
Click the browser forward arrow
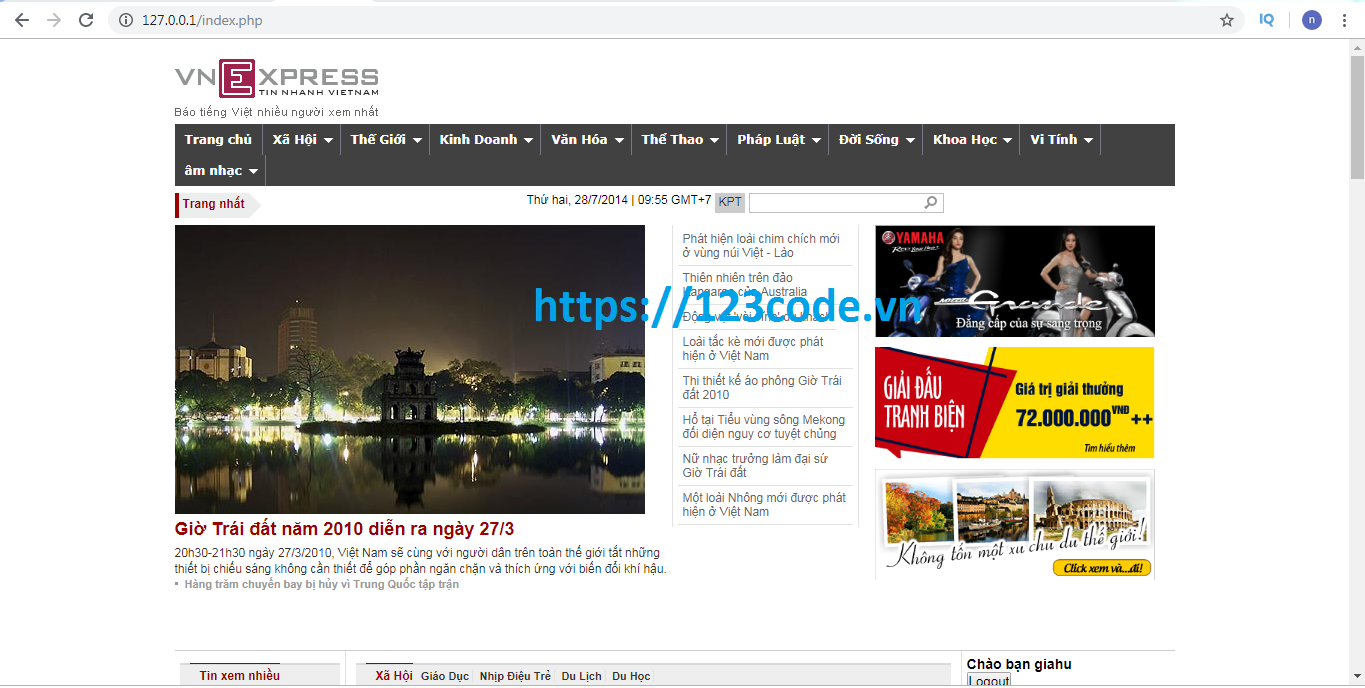[53, 19]
